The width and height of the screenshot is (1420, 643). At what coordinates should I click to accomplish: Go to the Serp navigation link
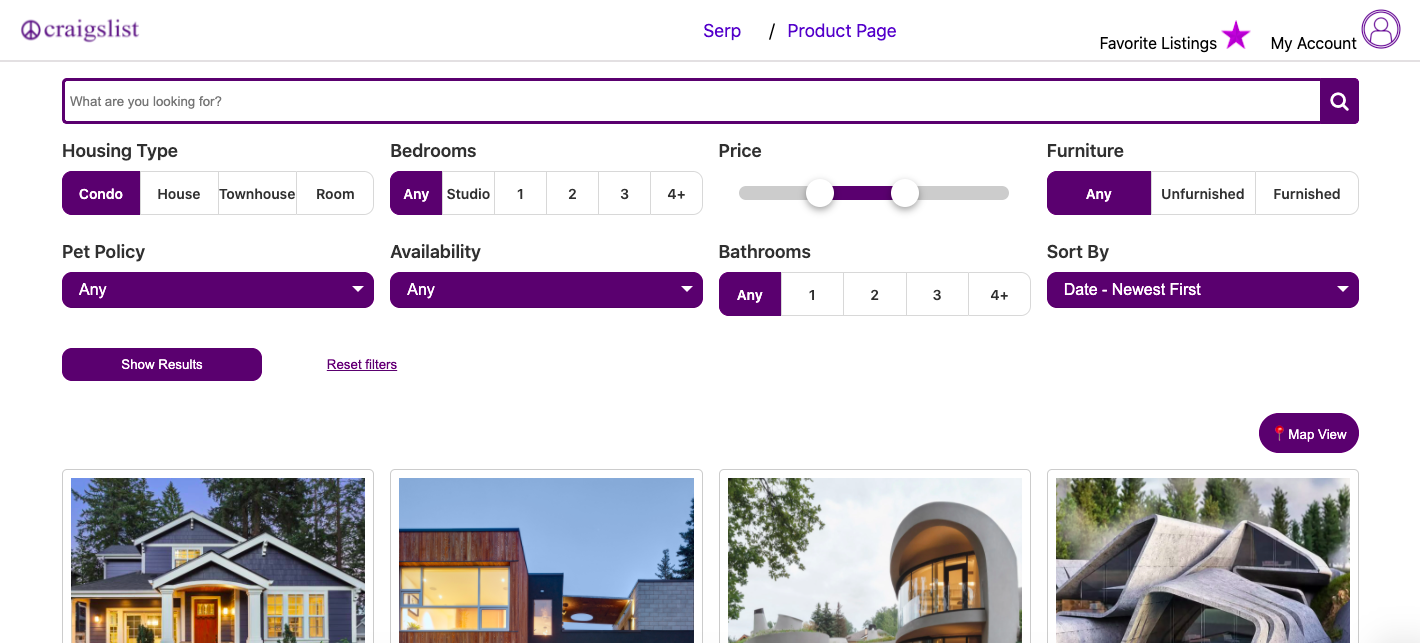click(722, 31)
